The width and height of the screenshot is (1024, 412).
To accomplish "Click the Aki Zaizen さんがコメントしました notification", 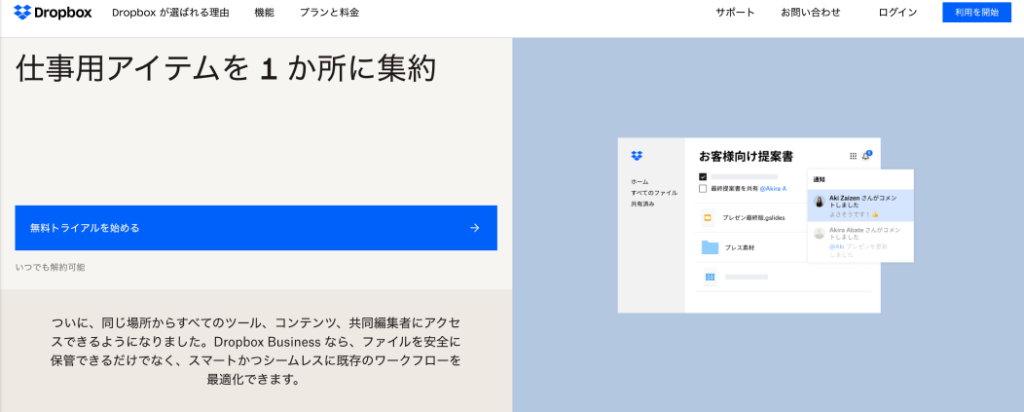I will [x=860, y=205].
